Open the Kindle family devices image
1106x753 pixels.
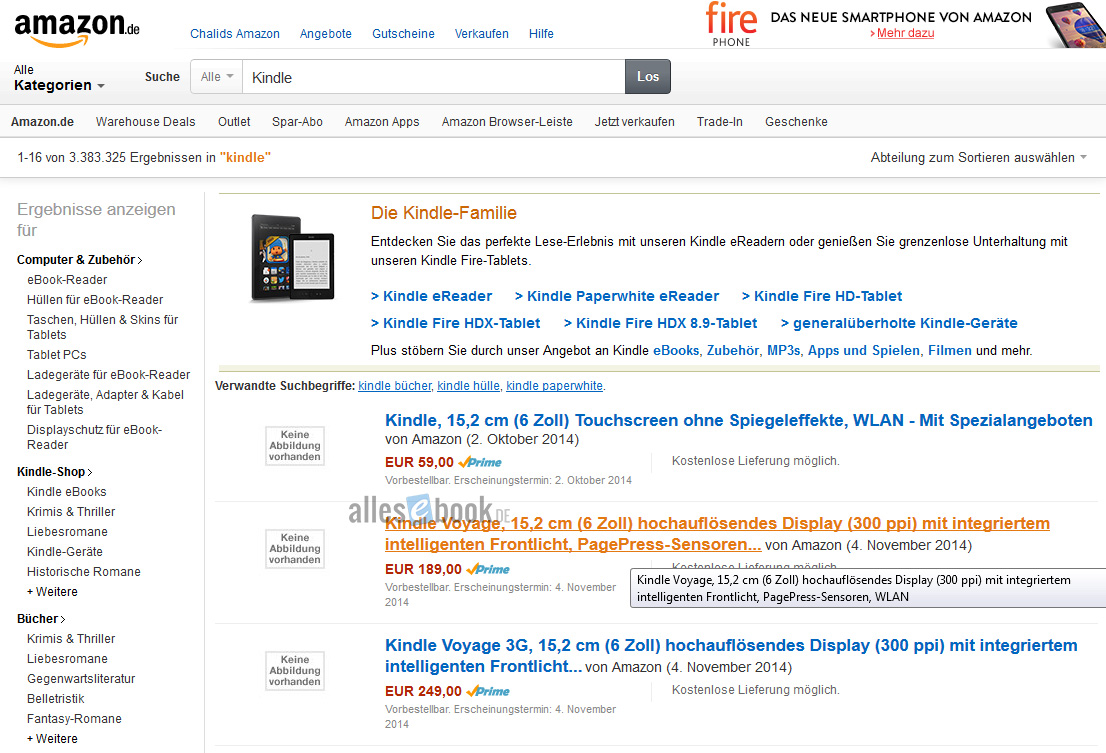[292, 258]
